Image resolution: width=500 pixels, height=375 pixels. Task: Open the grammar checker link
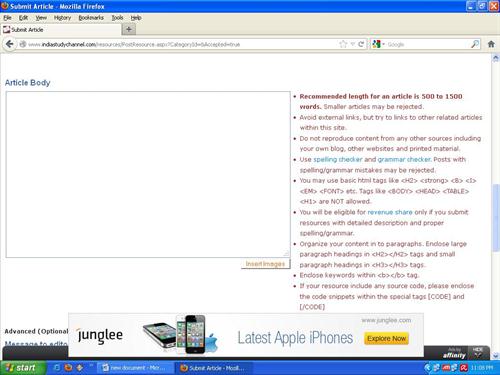(404, 159)
